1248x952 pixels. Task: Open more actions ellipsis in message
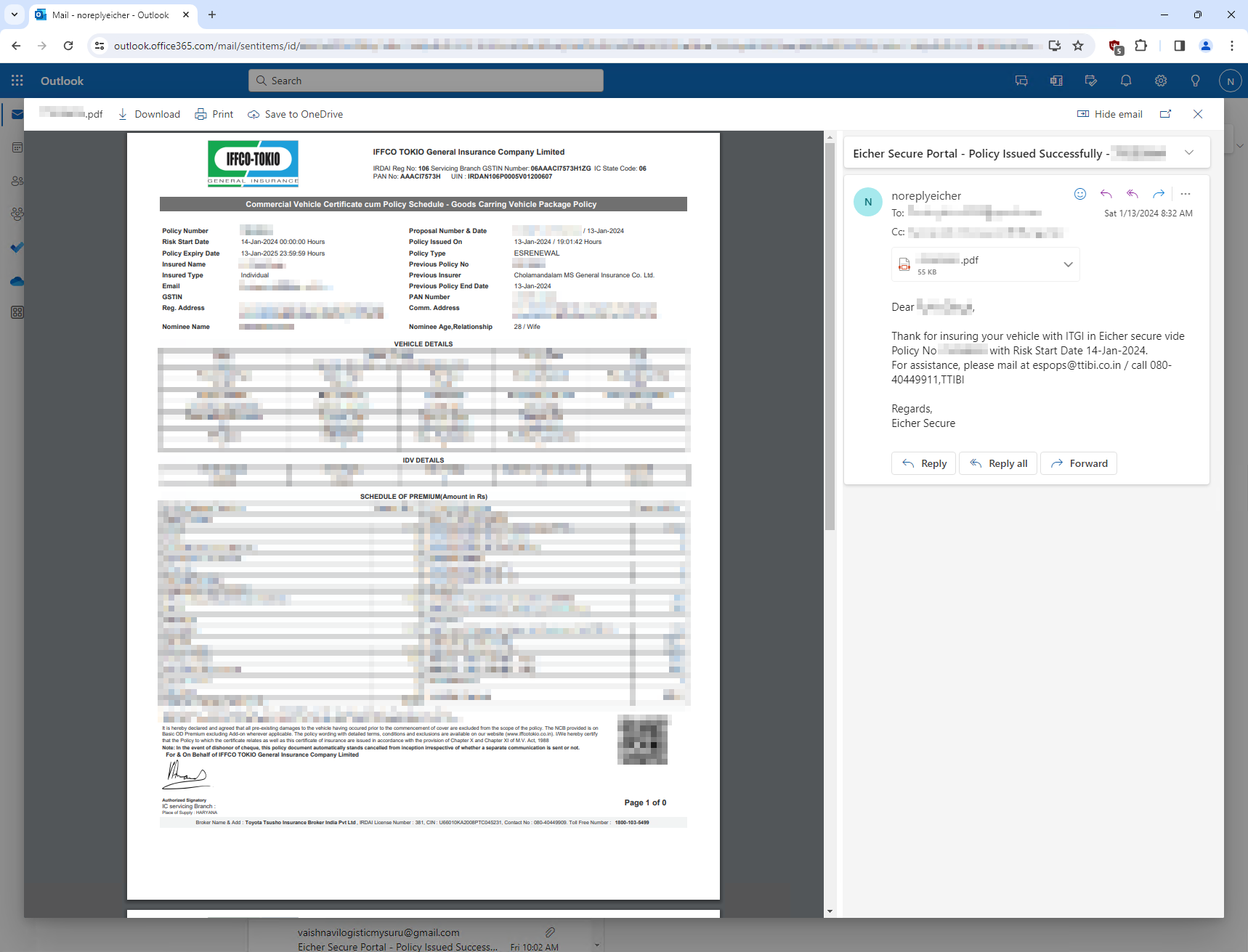coord(1186,194)
